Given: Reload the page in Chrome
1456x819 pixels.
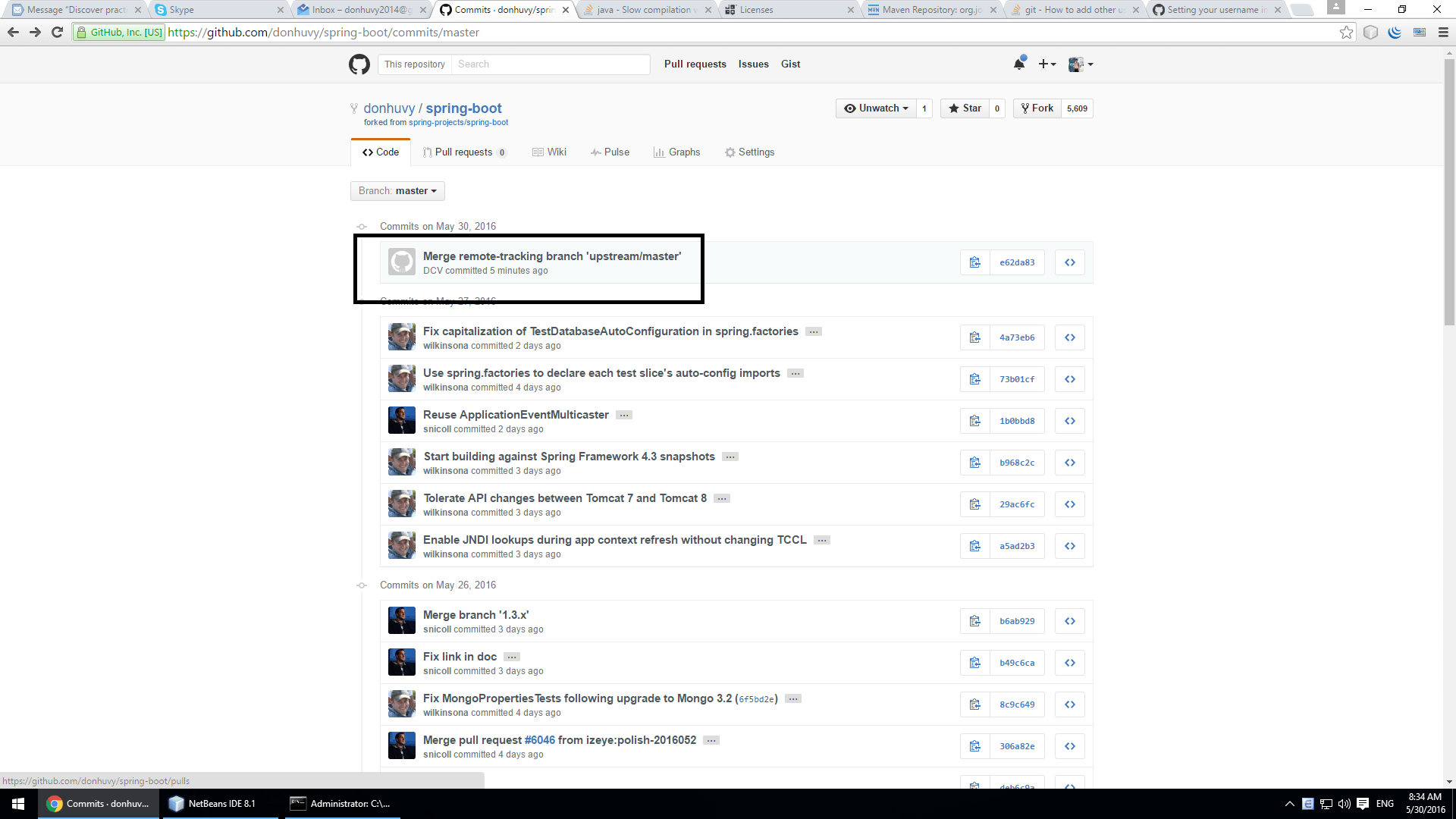Looking at the screenshot, I should [57, 33].
